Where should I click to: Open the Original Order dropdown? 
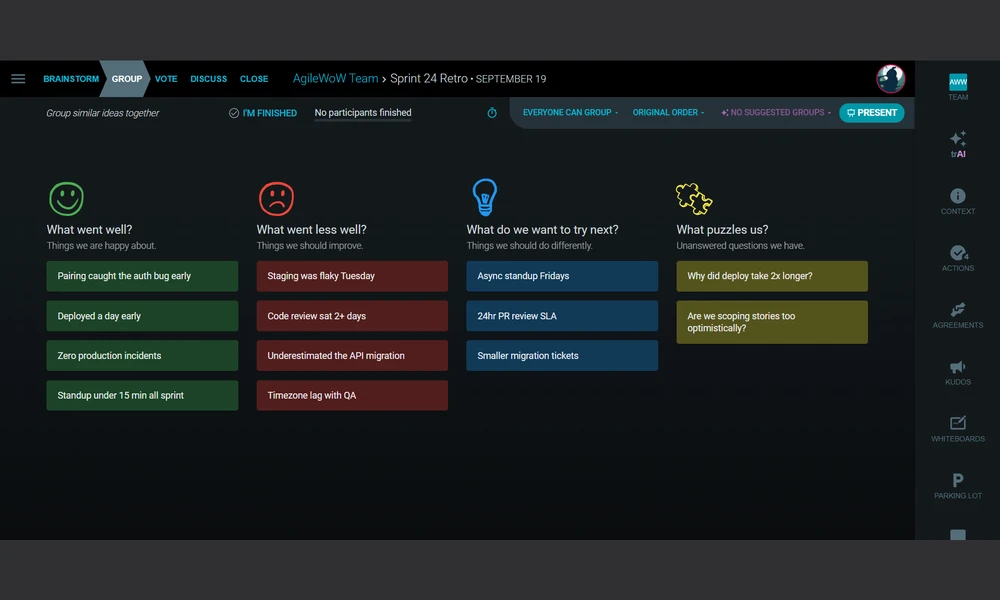click(668, 112)
